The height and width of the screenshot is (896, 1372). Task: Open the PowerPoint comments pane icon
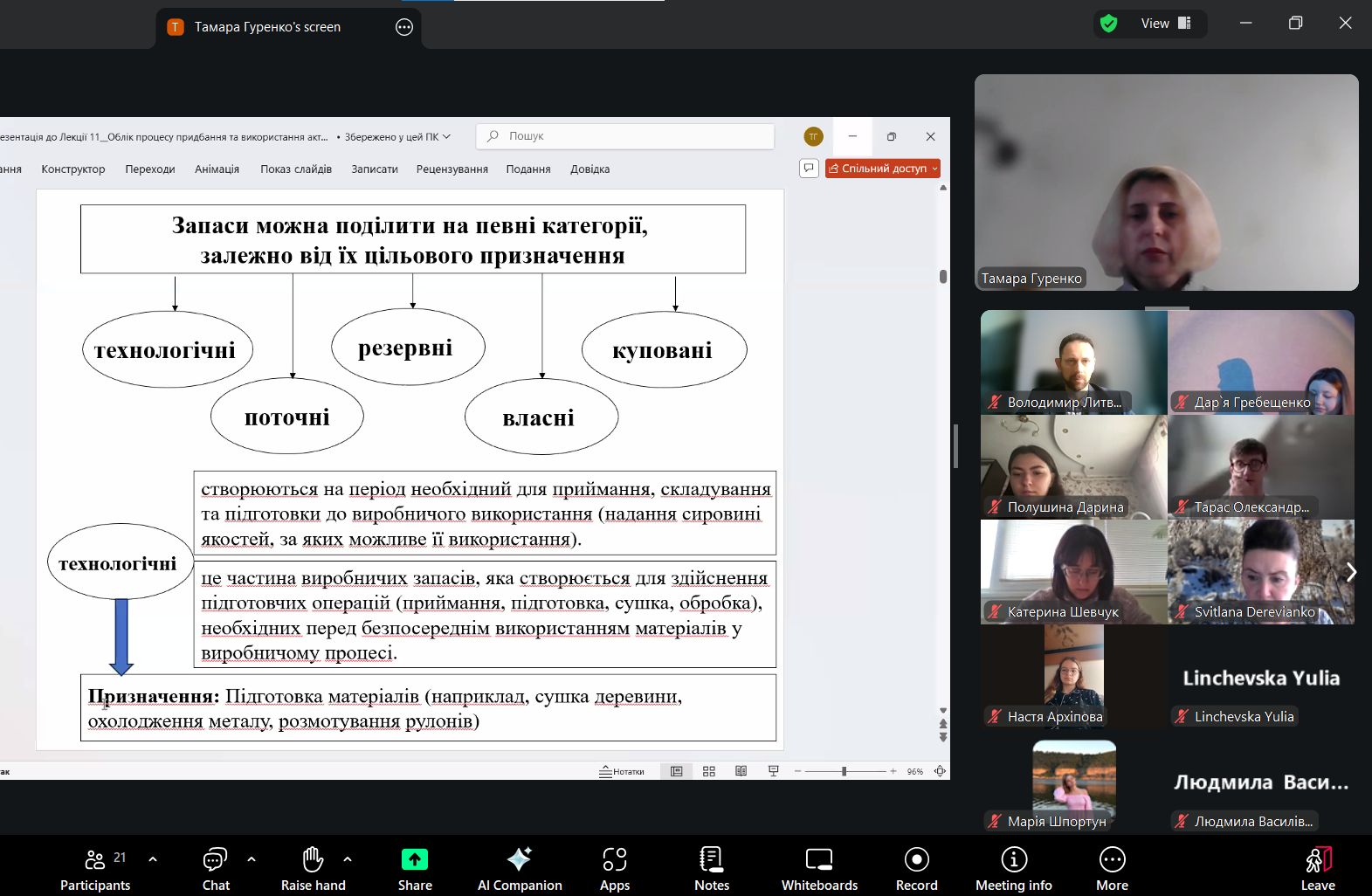tap(809, 168)
